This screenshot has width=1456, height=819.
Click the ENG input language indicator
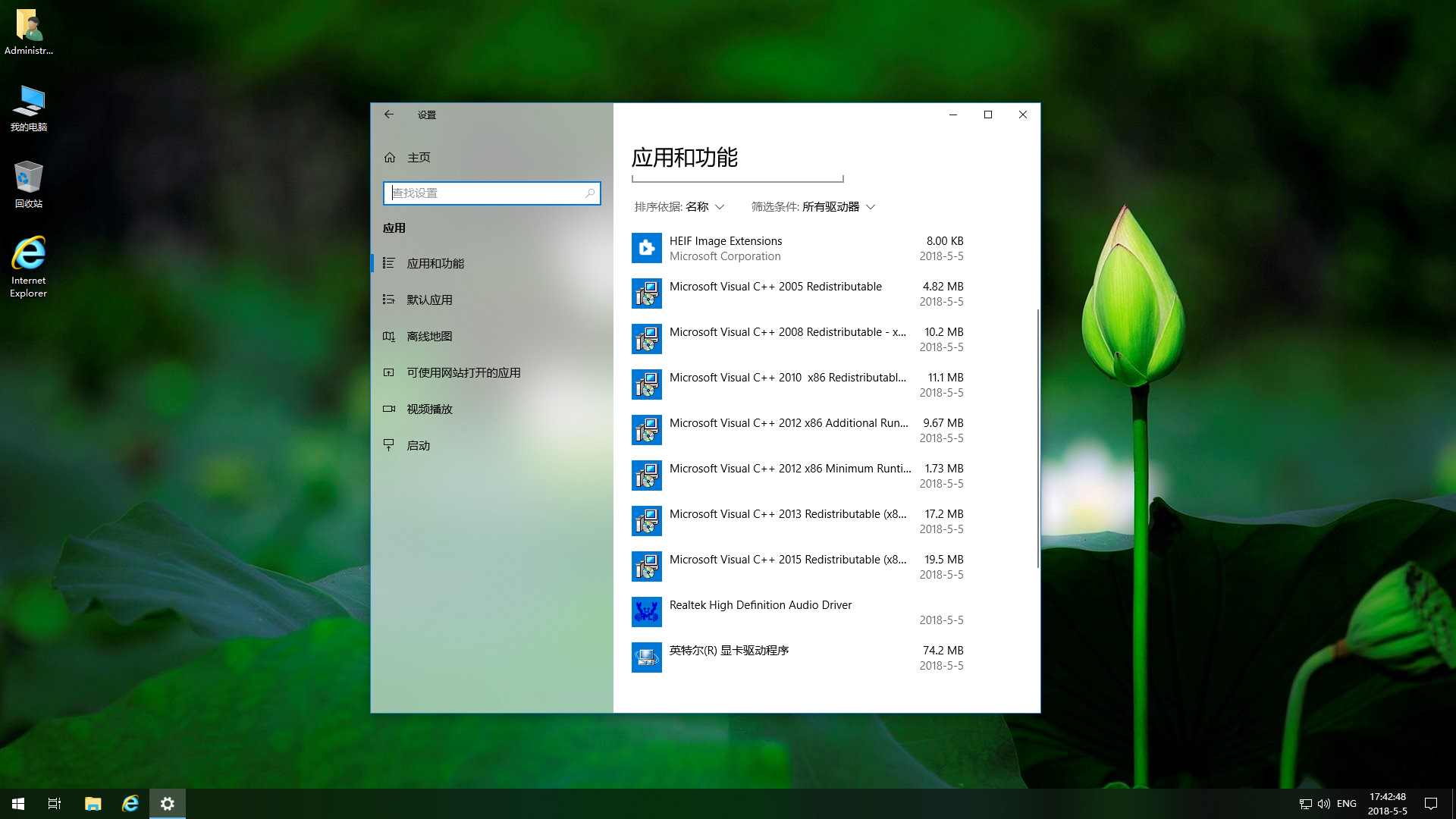1347,804
